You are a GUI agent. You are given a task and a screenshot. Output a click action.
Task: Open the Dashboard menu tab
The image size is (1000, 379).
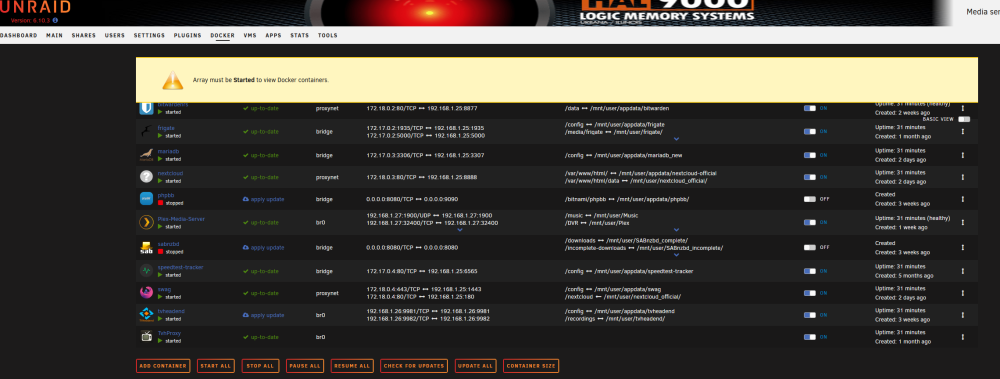[18, 35]
